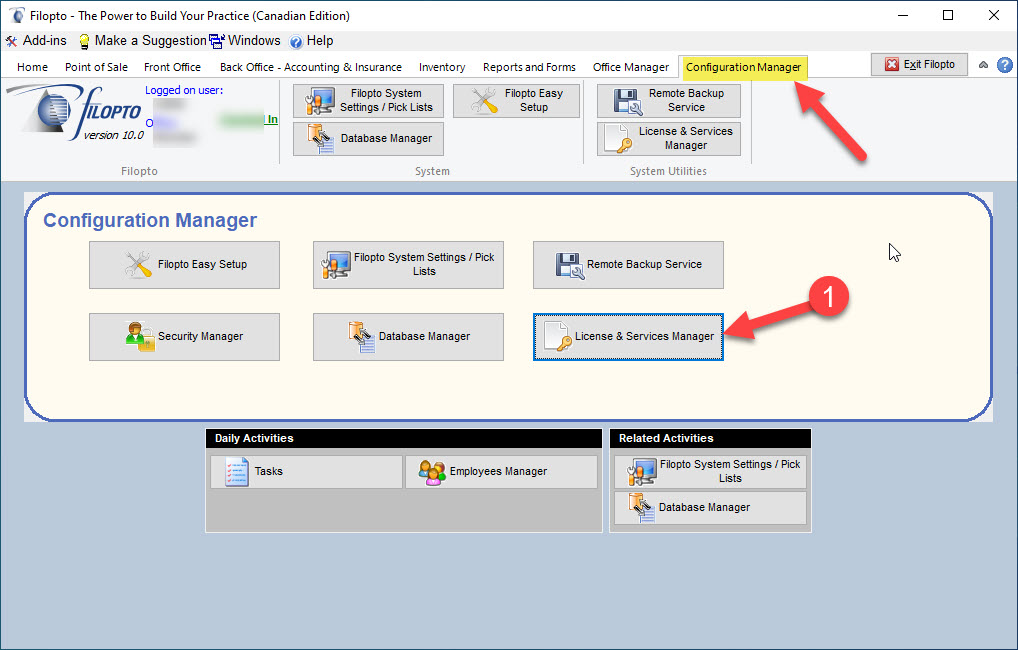Select Back Office - Accounting & Insurance tab

pyautogui.click(x=310, y=67)
